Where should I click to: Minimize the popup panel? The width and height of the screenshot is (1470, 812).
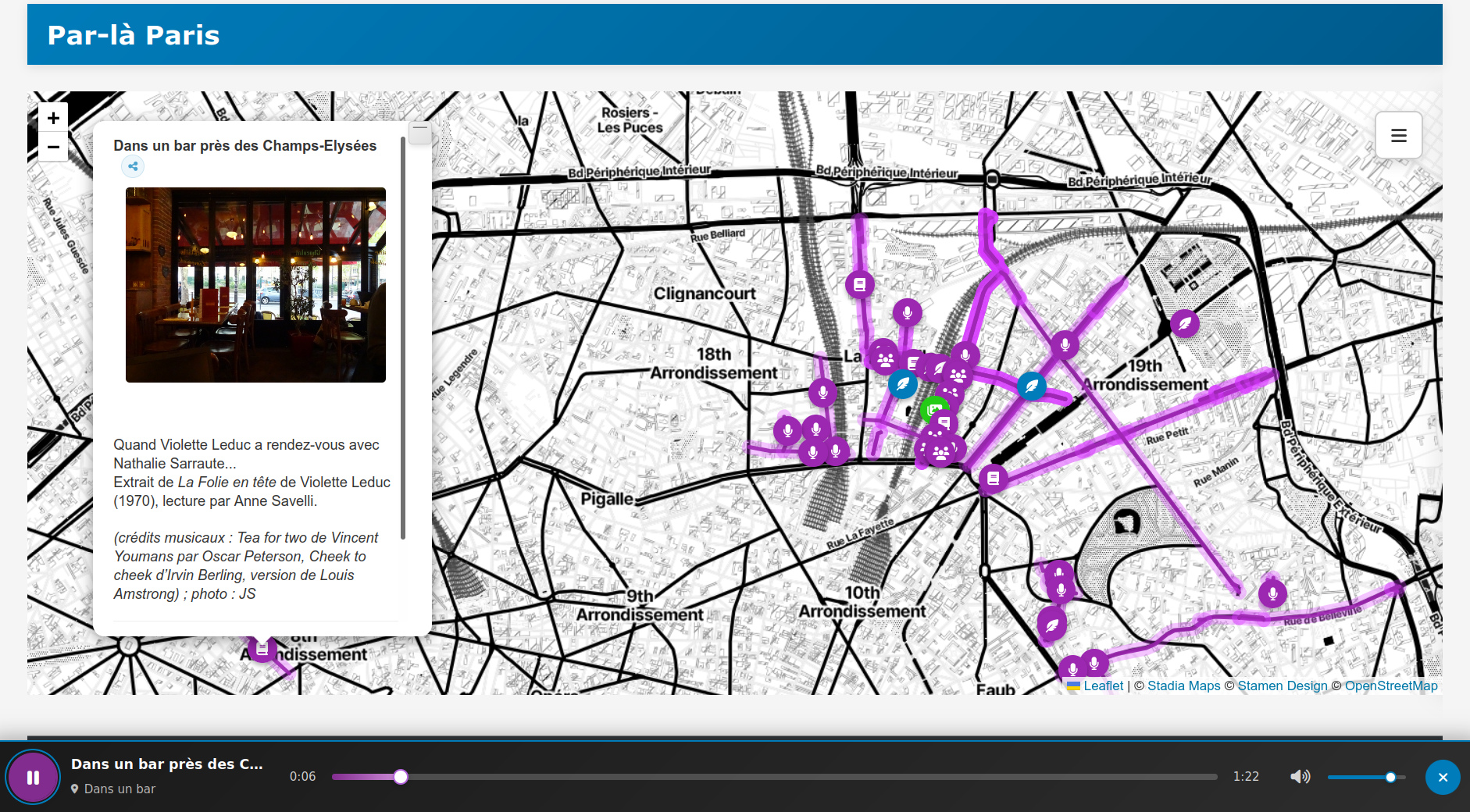coord(420,132)
